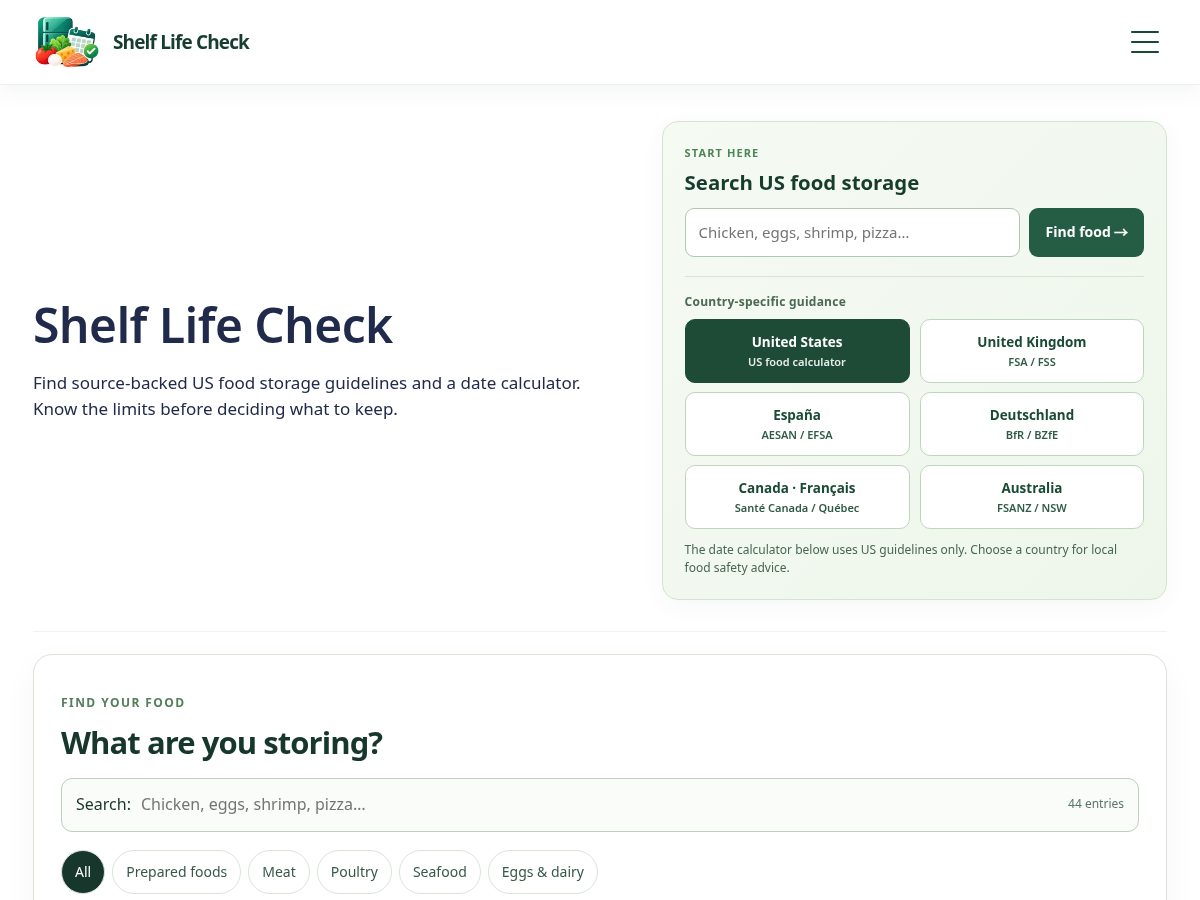Select United States guidance
Image resolution: width=1200 pixels, height=900 pixels.
click(797, 351)
